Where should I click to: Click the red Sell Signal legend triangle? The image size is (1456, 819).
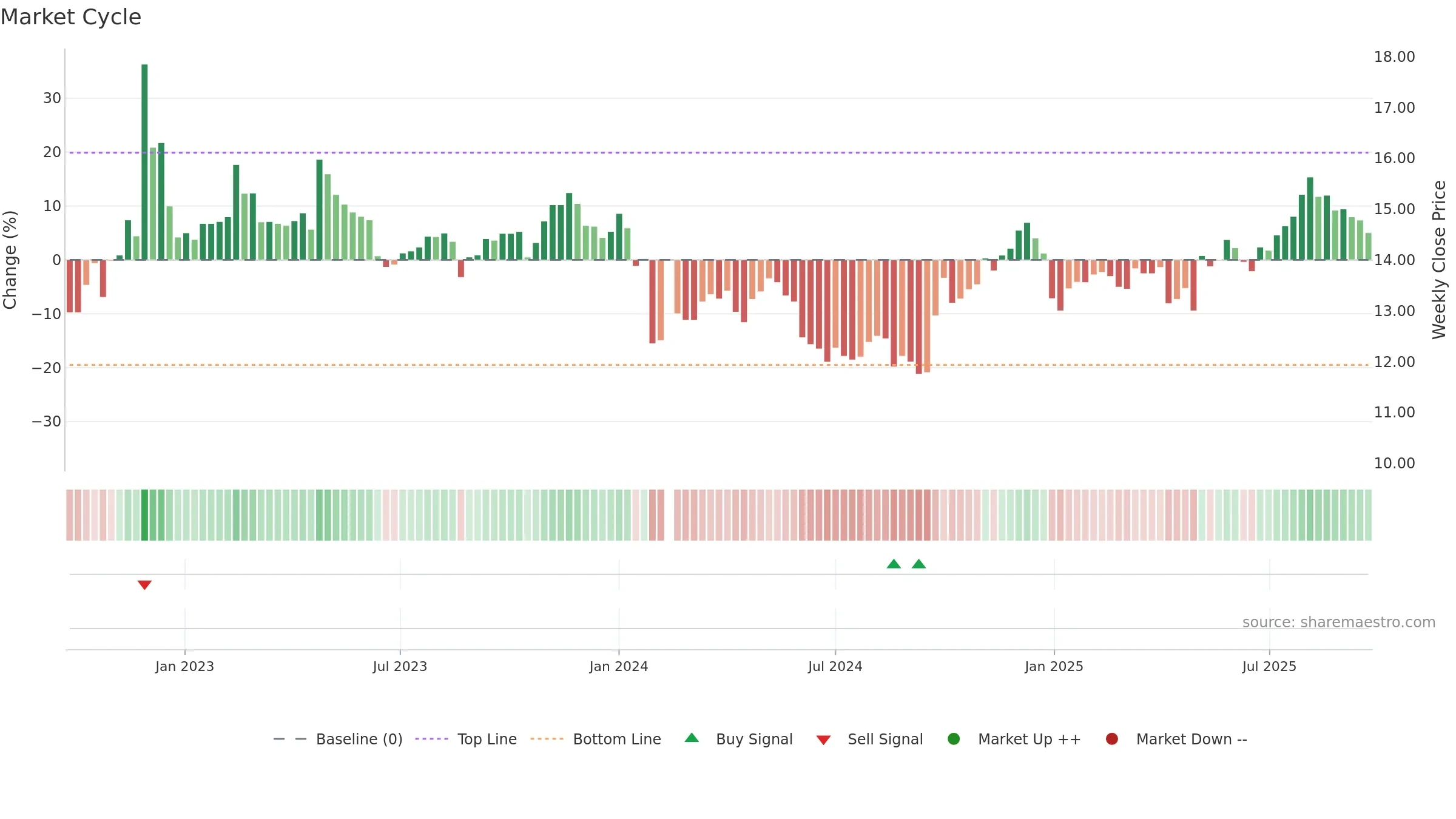click(x=823, y=740)
